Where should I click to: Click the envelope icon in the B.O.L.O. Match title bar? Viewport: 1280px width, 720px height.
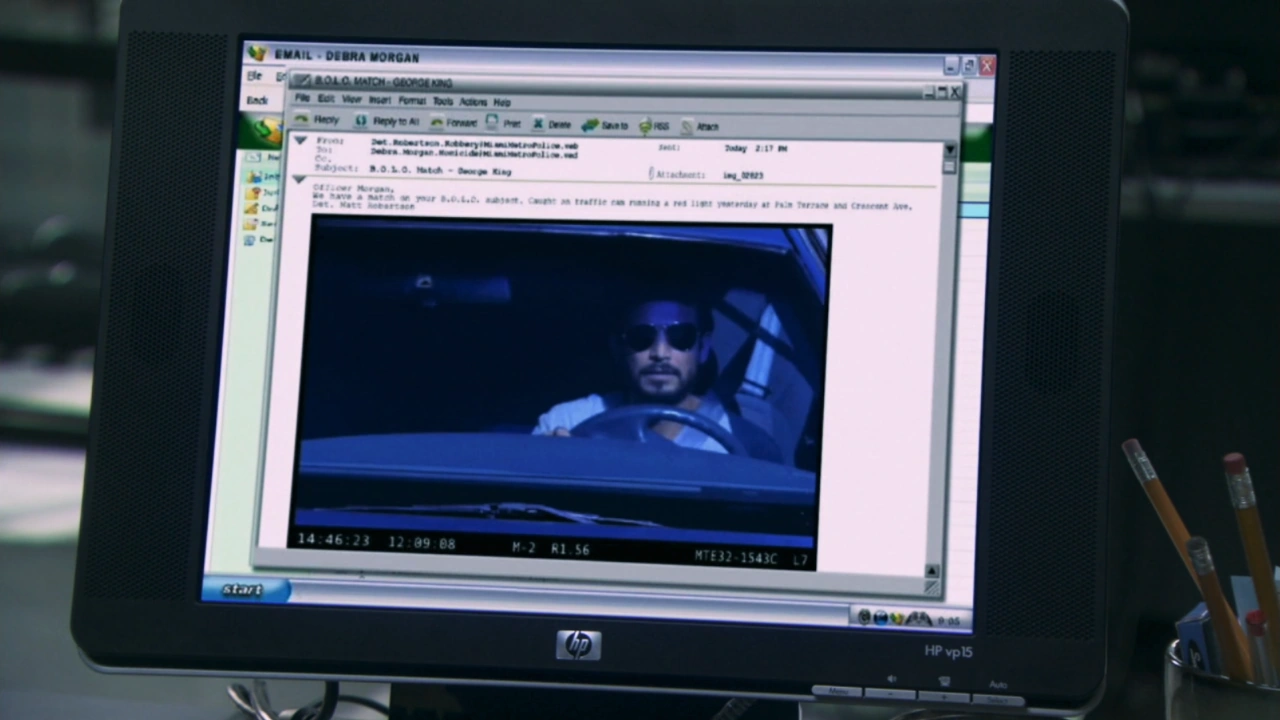point(302,80)
